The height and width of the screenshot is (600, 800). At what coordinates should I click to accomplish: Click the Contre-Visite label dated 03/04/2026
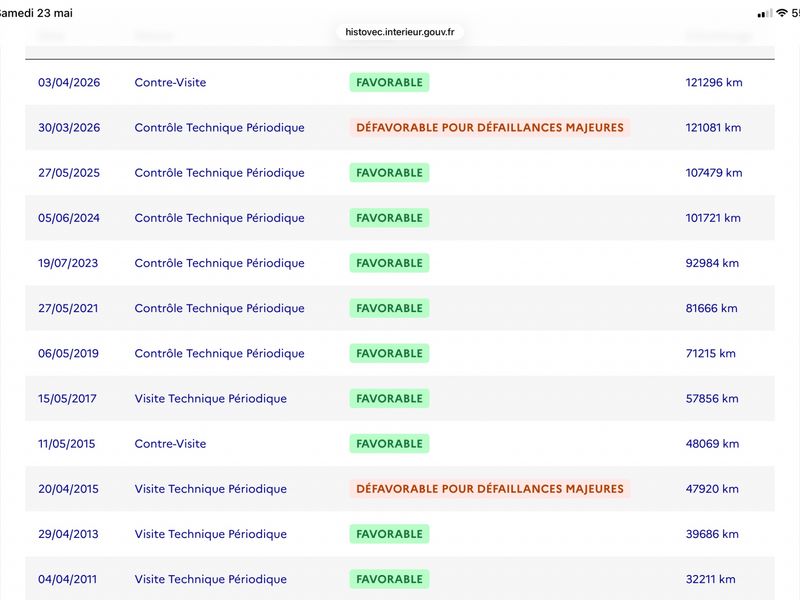[x=170, y=83]
